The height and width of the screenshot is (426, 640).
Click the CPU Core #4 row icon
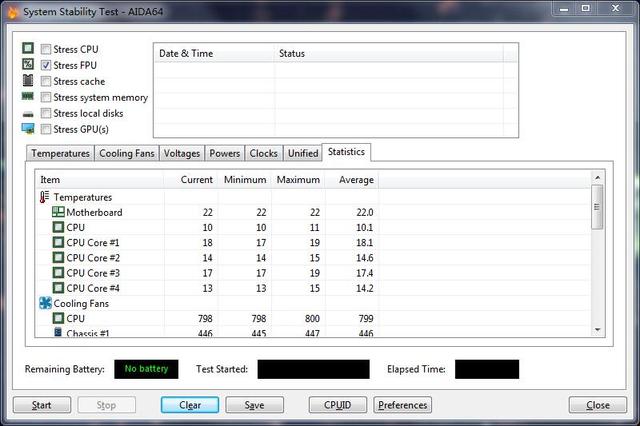(58, 288)
